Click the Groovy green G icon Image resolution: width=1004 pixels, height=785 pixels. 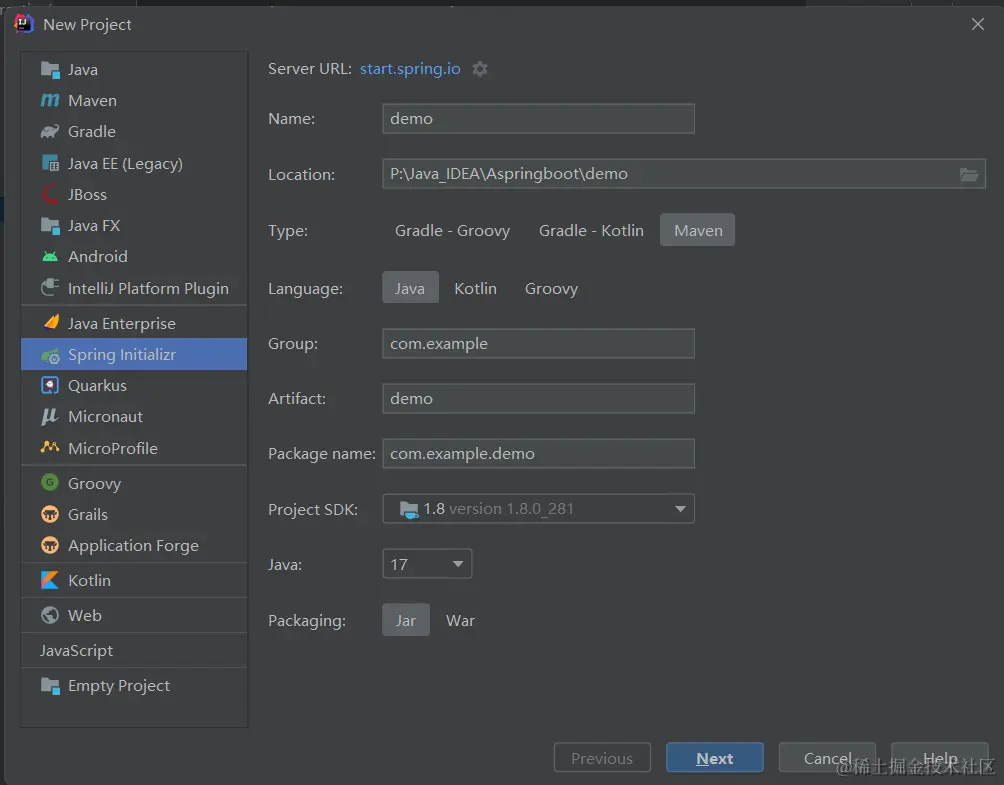coord(50,482)
